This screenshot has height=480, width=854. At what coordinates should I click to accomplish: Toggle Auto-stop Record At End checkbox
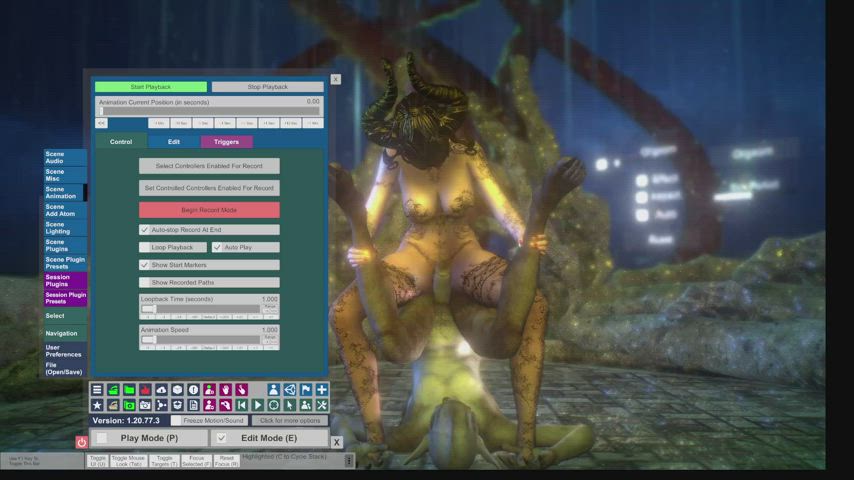pyautogui.click(x=144, y=230)
